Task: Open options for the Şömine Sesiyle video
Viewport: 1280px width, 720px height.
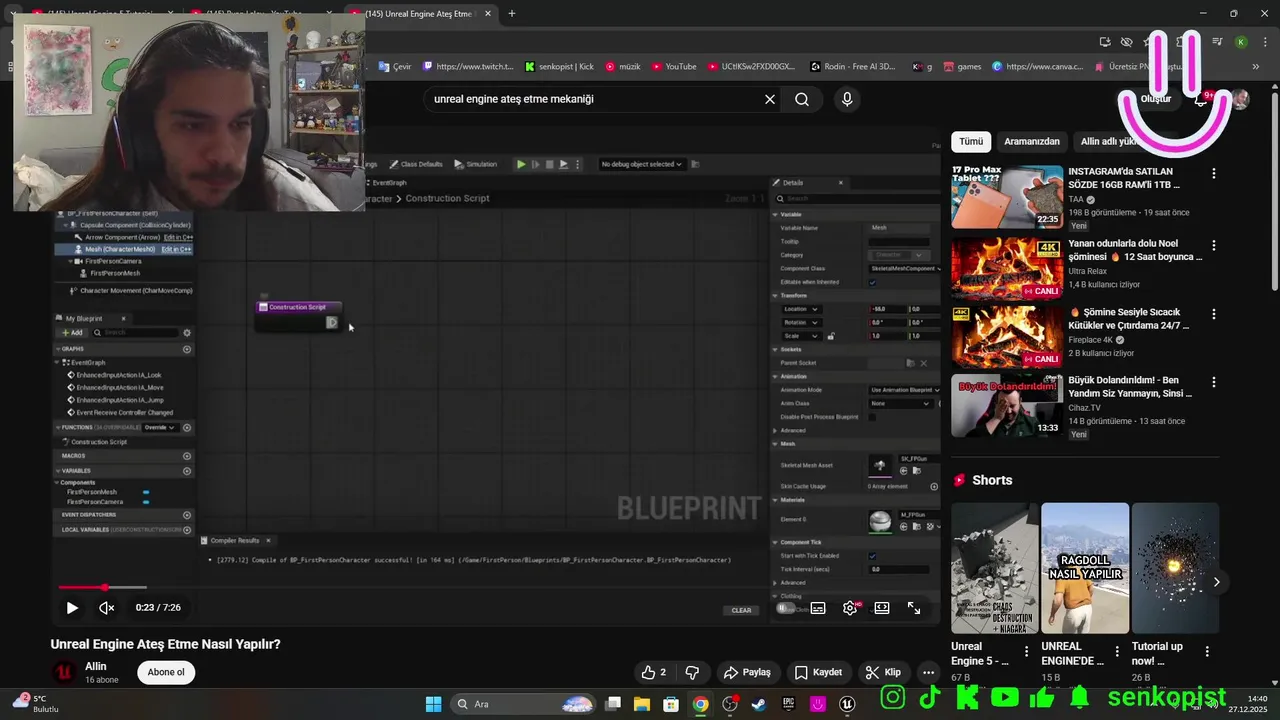Action: tap(1214, 313)
